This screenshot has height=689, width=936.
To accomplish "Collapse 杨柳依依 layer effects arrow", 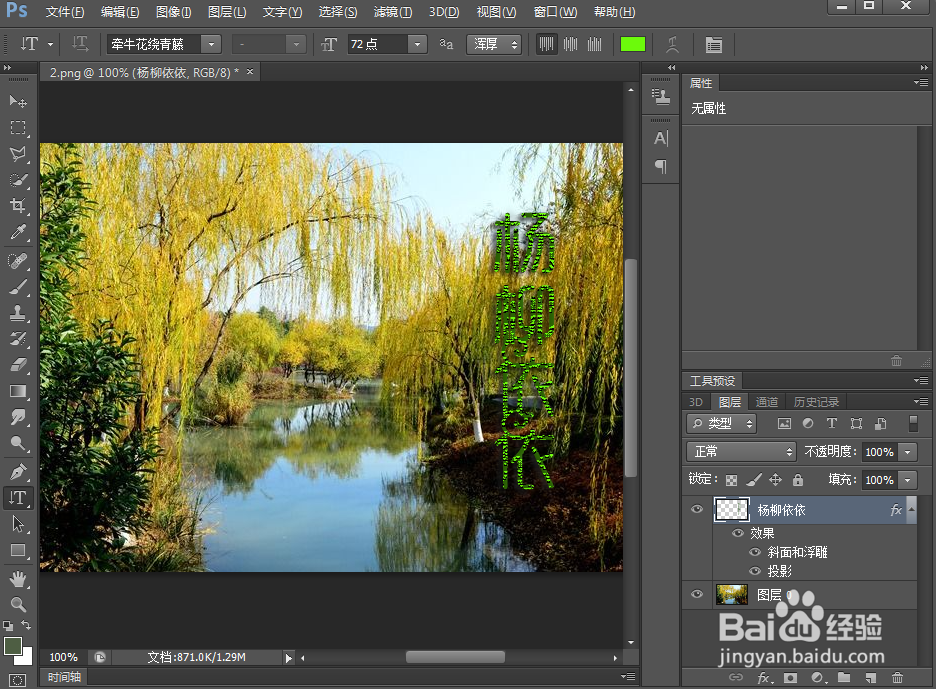I will pos(911,509).
